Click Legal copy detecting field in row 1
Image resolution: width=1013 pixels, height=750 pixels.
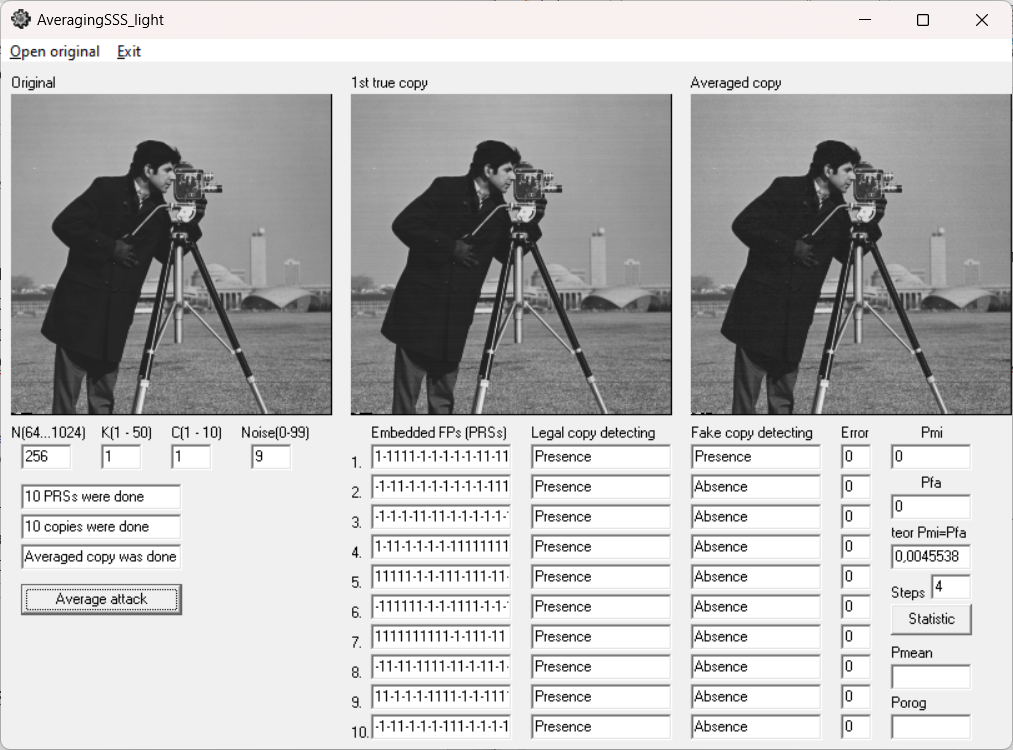coord(601,457)
